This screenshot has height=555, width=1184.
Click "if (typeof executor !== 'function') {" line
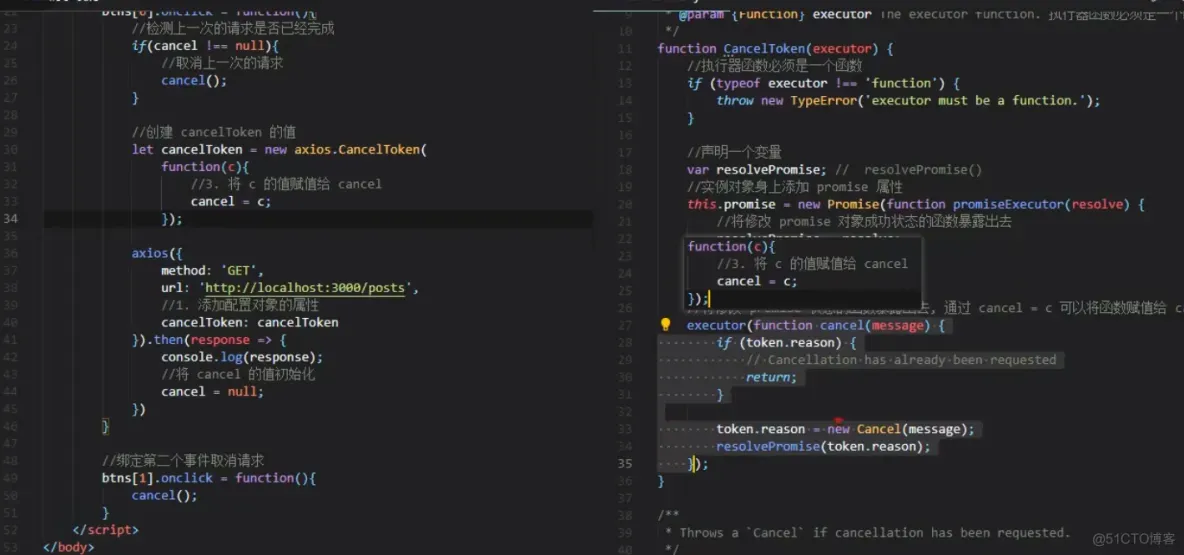823,84
